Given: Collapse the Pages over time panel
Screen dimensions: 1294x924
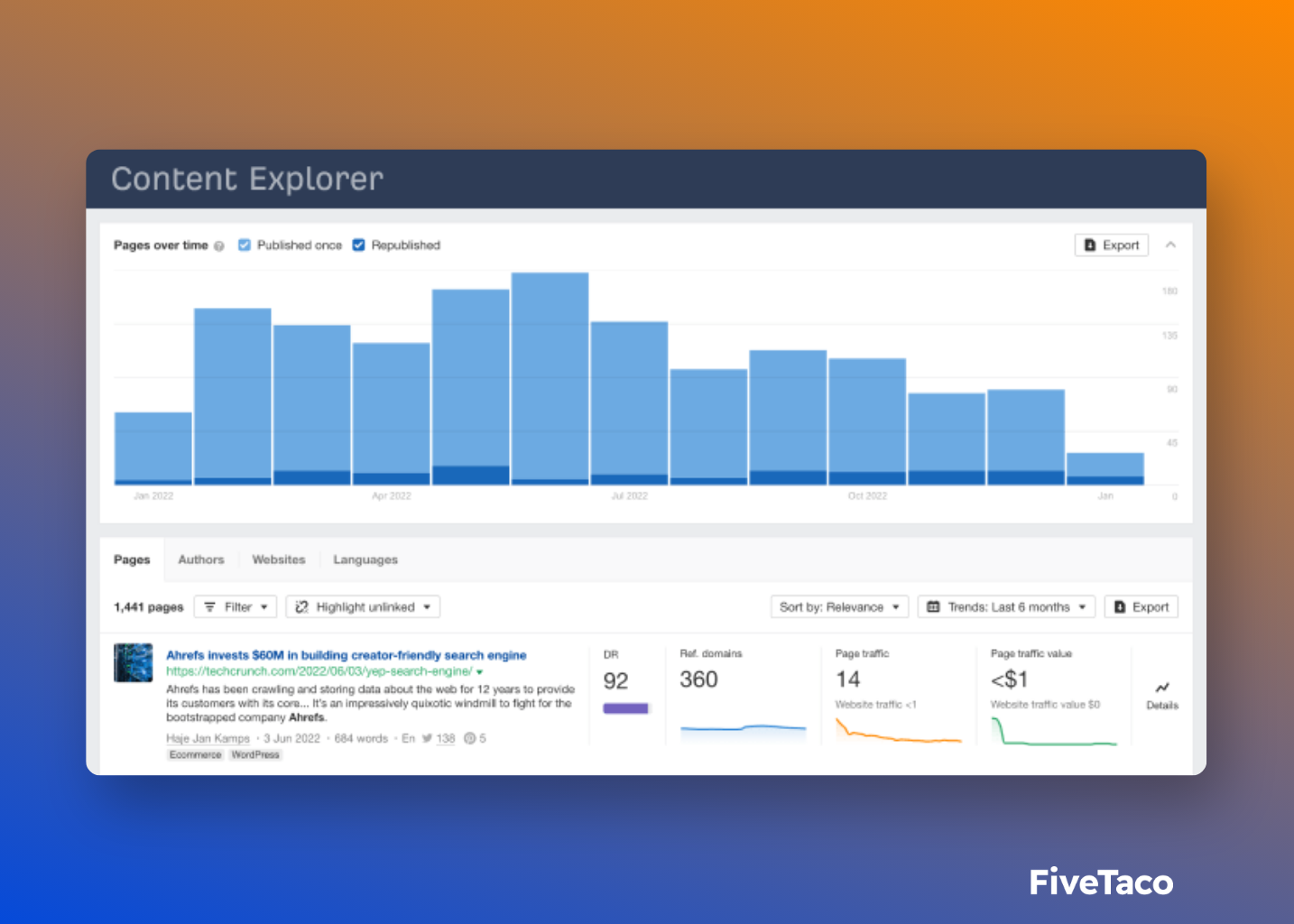Looking at the screenshot, I should (x=1170, y=245).
